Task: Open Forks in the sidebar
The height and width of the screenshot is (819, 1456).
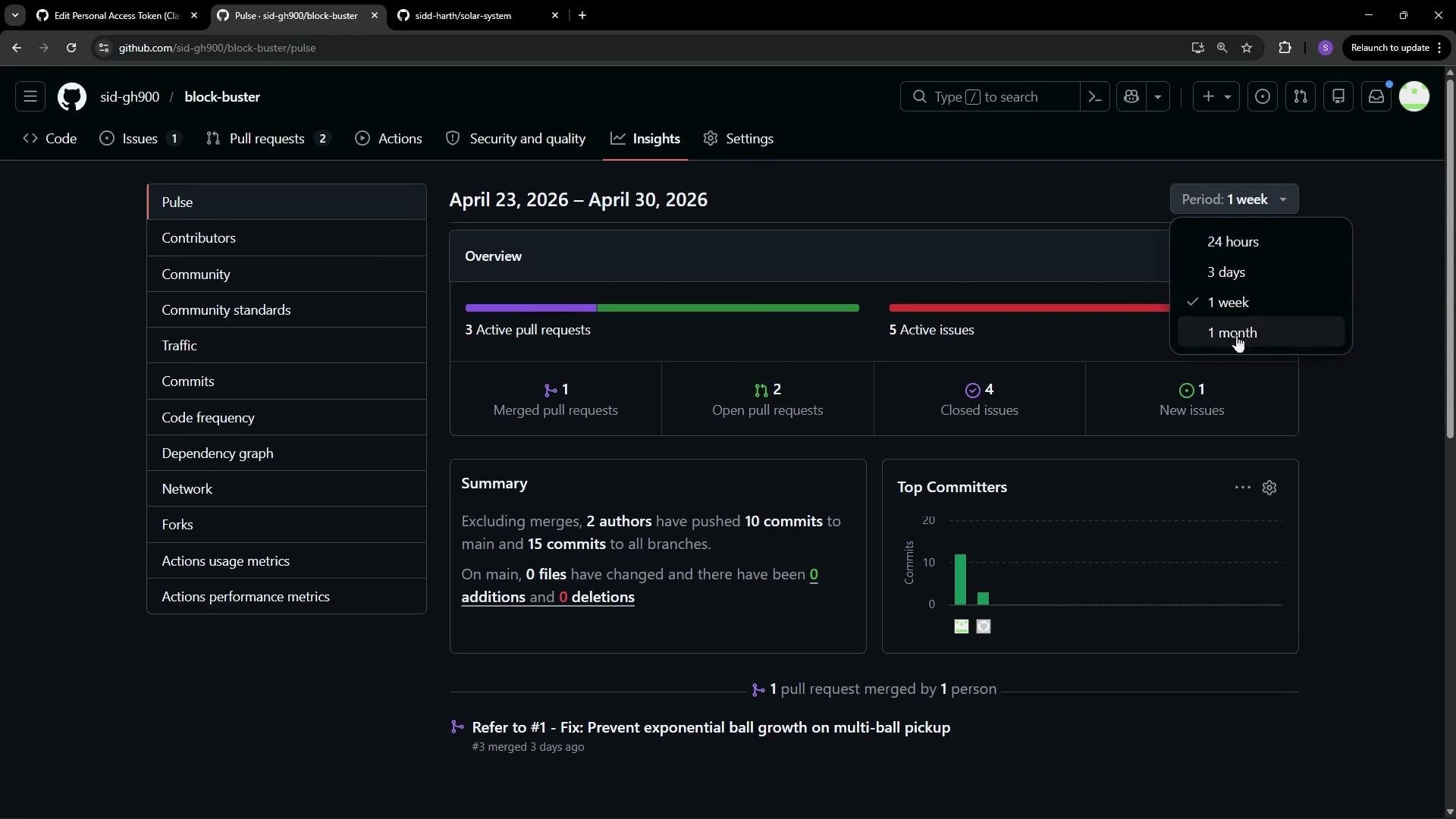Action: (x=287, y=525)
